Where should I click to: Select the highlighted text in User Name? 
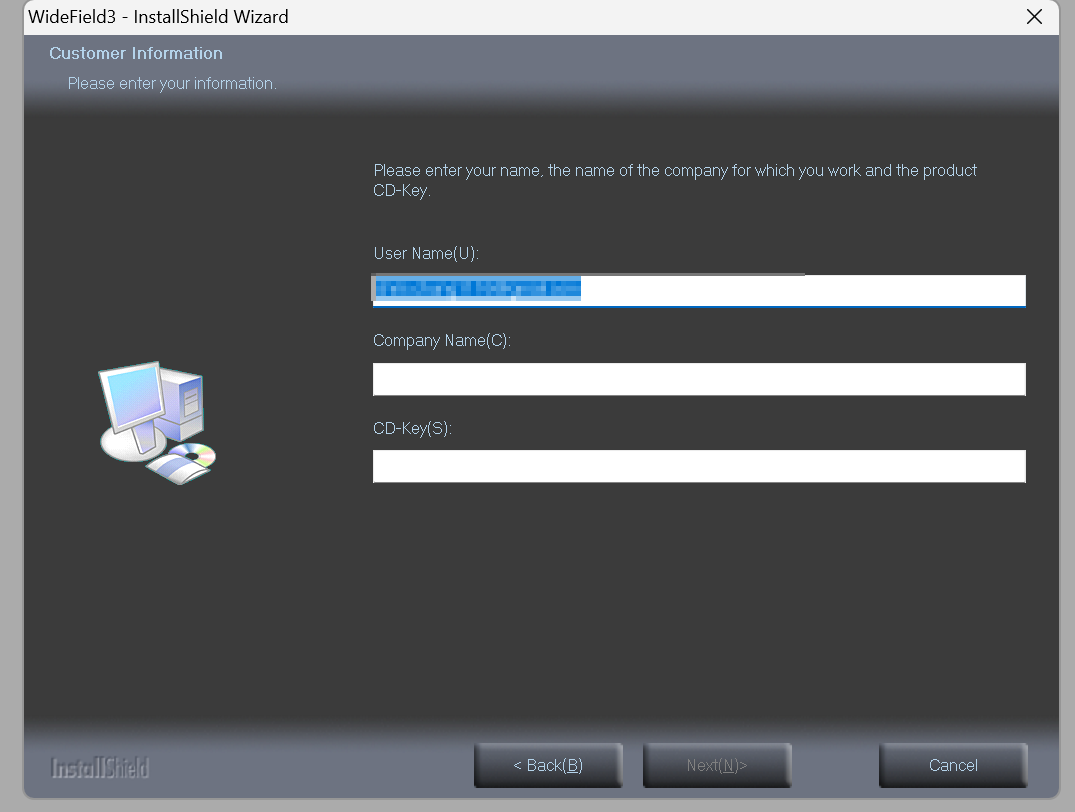coord(478,289)
